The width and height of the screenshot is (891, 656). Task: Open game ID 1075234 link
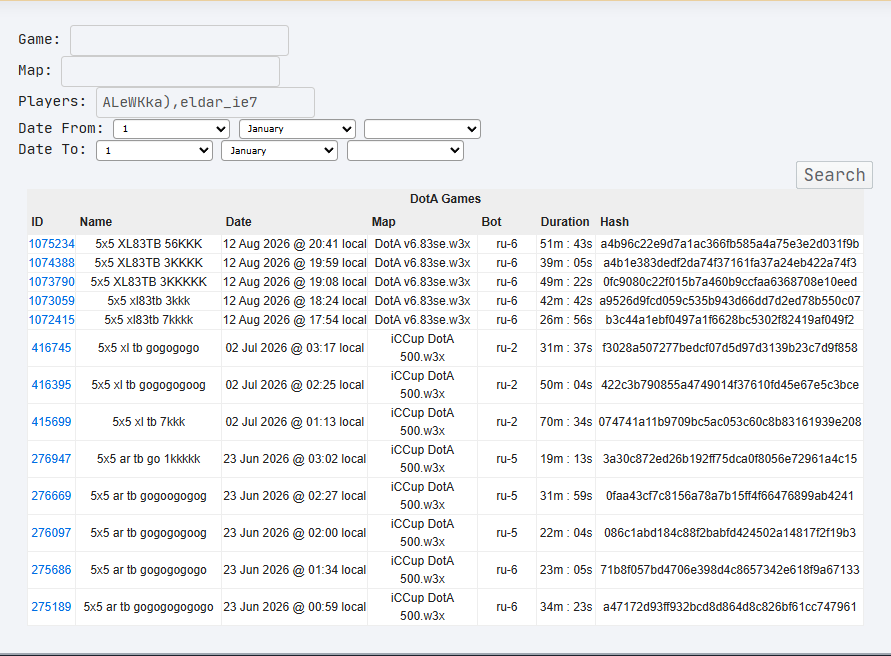52,244
